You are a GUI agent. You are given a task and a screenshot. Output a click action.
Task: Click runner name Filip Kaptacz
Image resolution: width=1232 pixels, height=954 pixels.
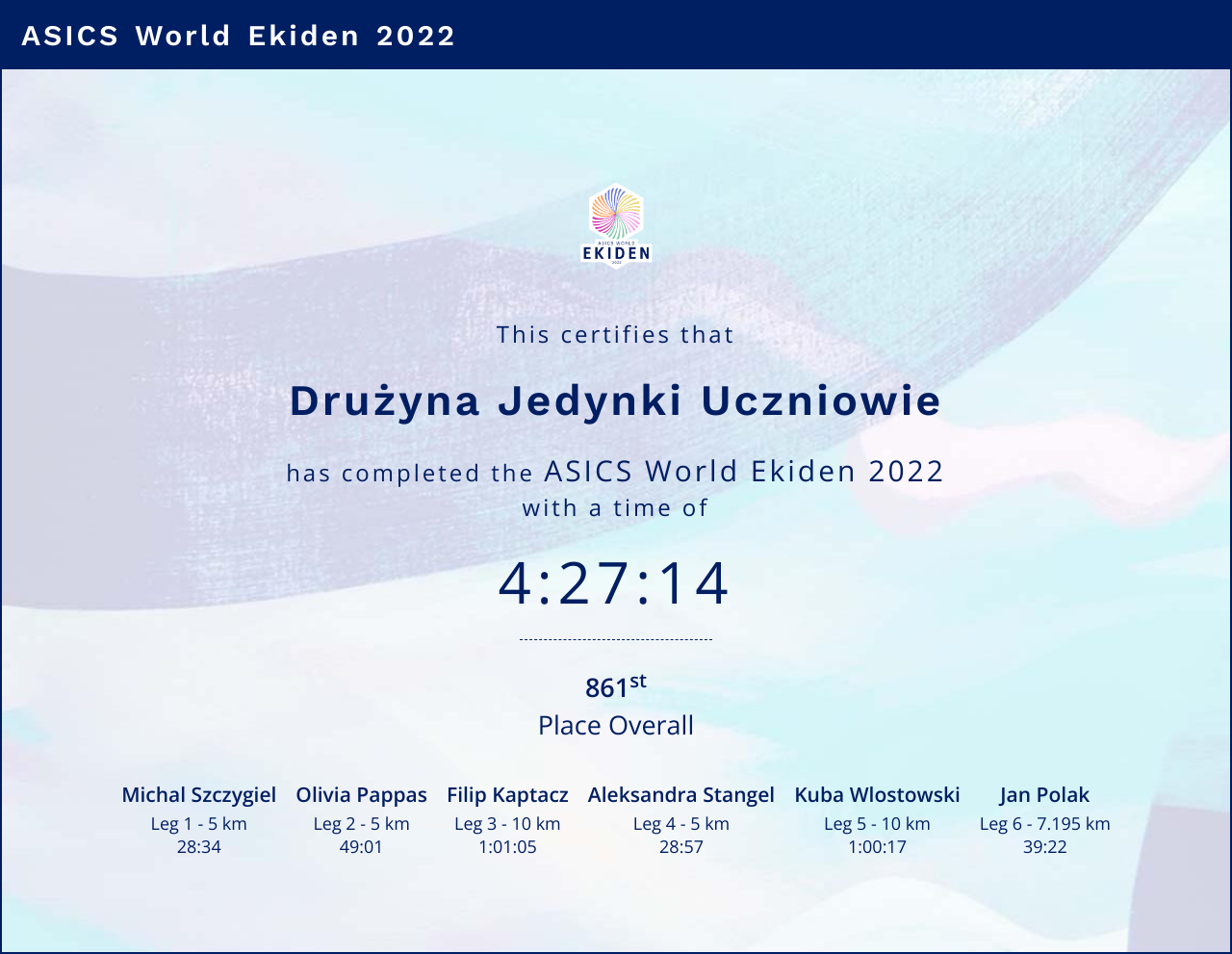coord(508,795)
